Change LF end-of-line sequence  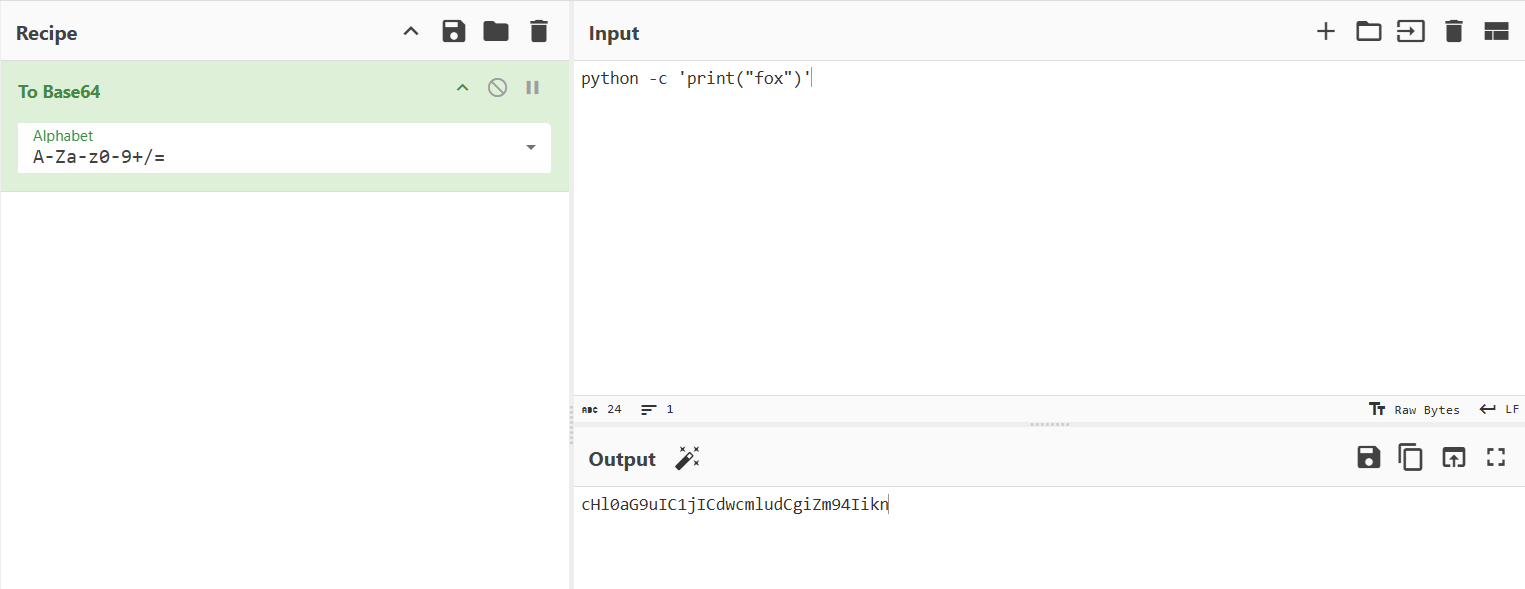tap(1499, 410)
